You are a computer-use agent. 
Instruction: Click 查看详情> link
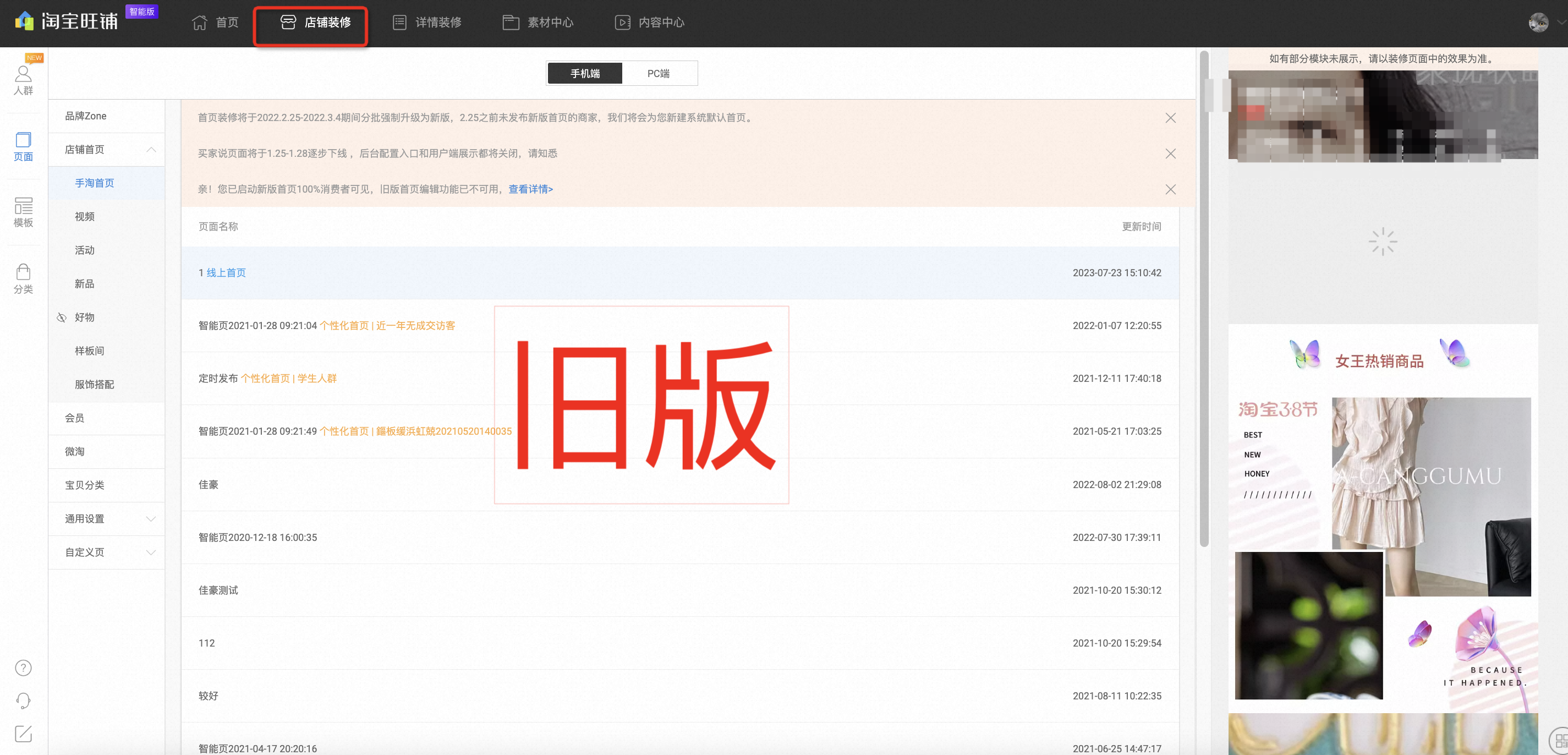(531, 189)
